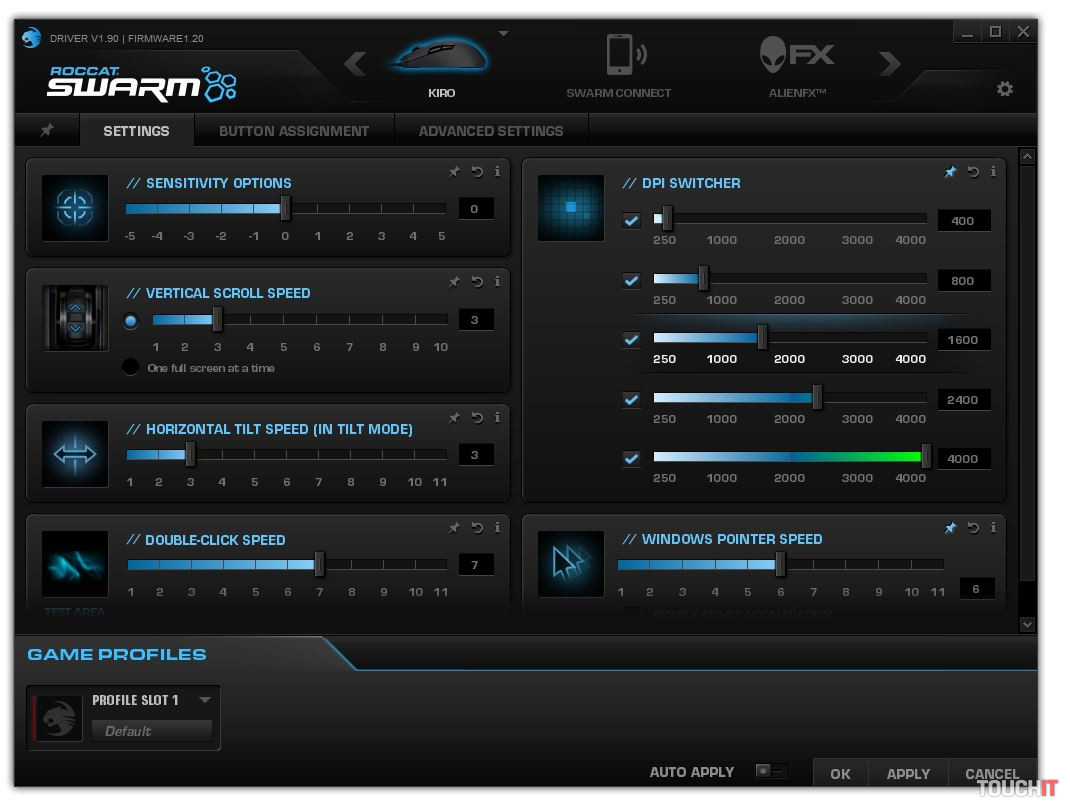The width and height of the screenshot is (1070, 808).
Task: Select the AlienFX alien head icon
Action: [774, 55]
